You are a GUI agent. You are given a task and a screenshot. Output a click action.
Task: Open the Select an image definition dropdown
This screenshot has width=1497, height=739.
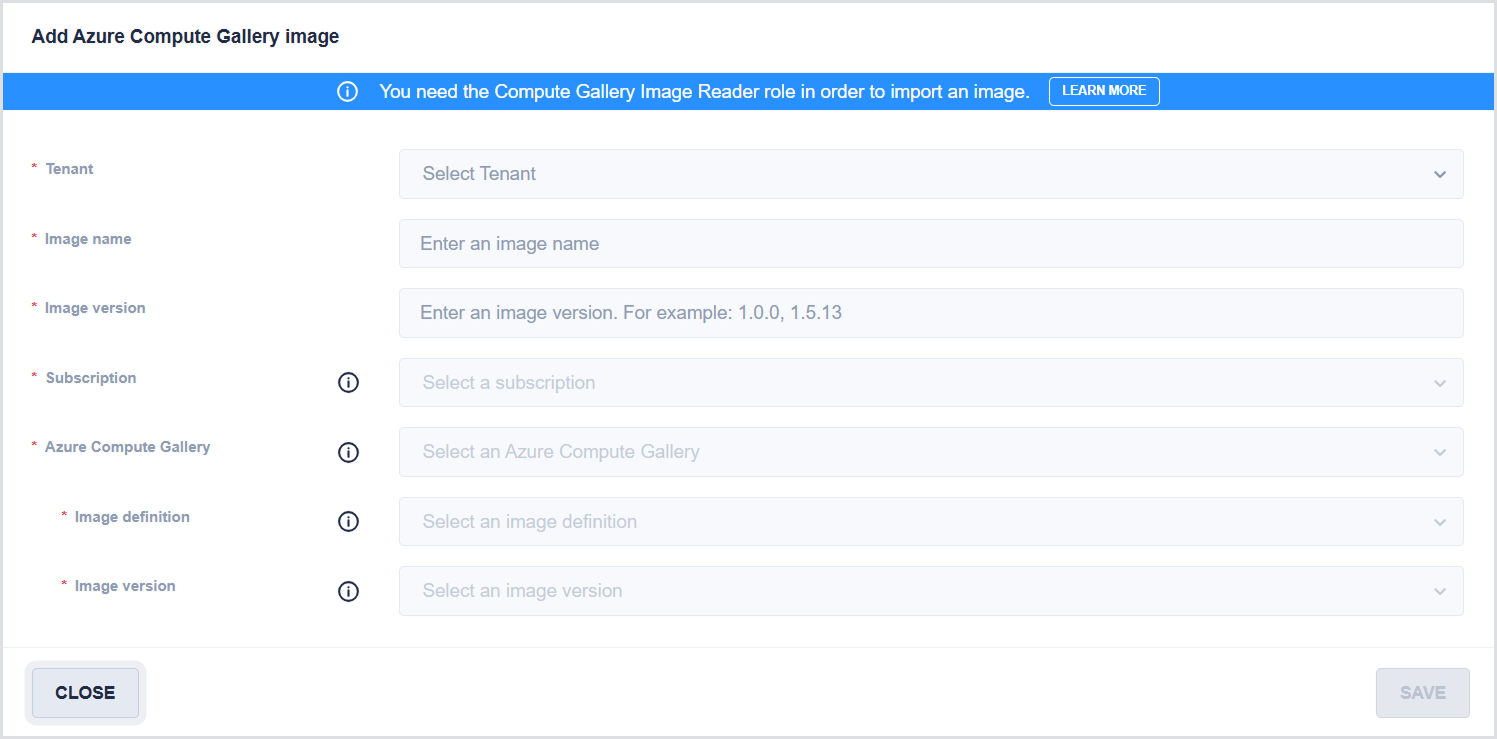[930, 522]
